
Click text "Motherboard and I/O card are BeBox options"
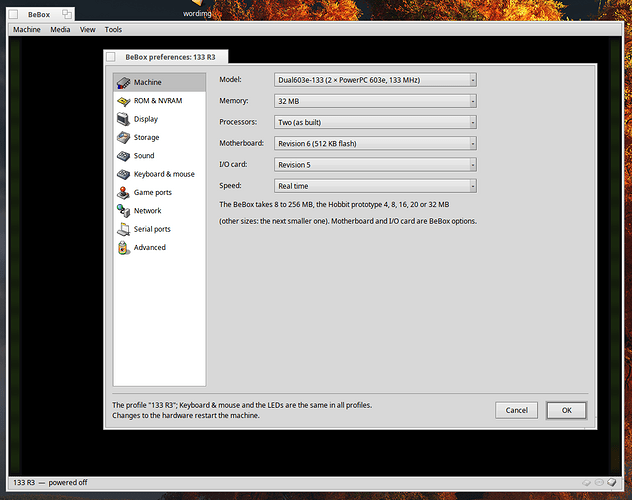[x=404, y=221]
